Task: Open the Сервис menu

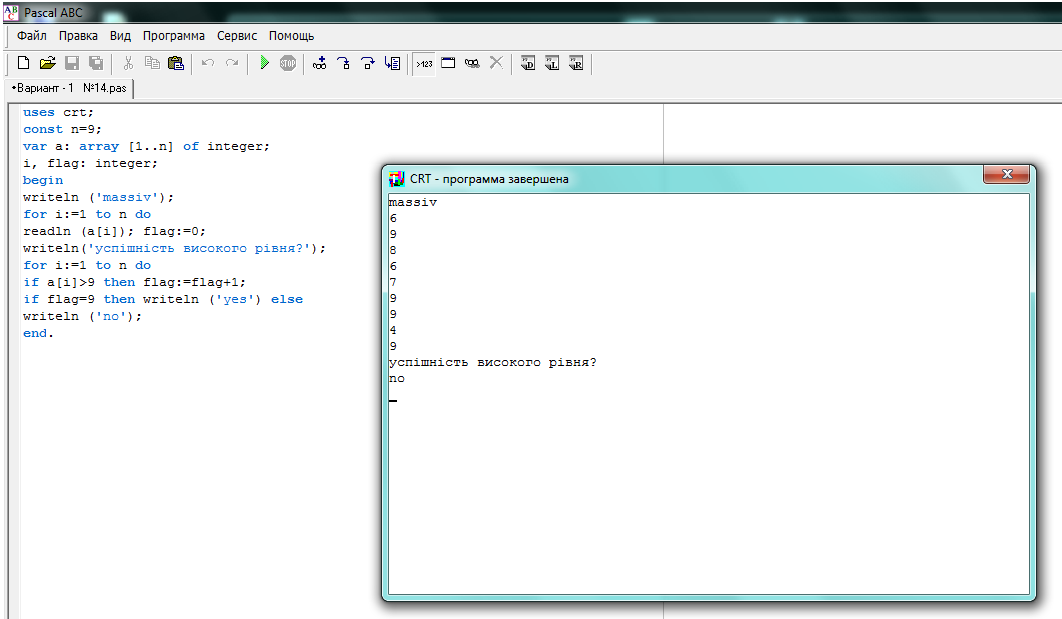Action: coord(237,36)
